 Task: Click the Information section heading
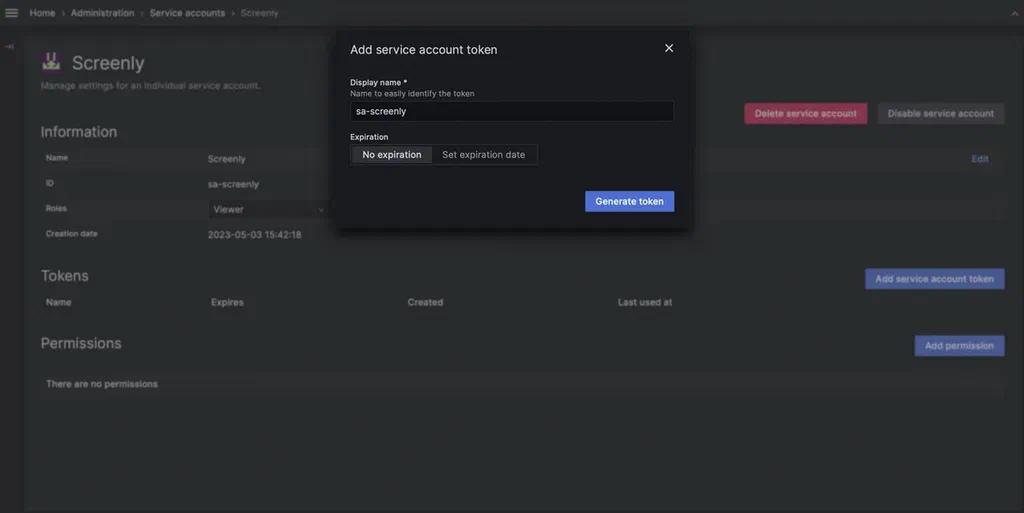pos(79,132)
